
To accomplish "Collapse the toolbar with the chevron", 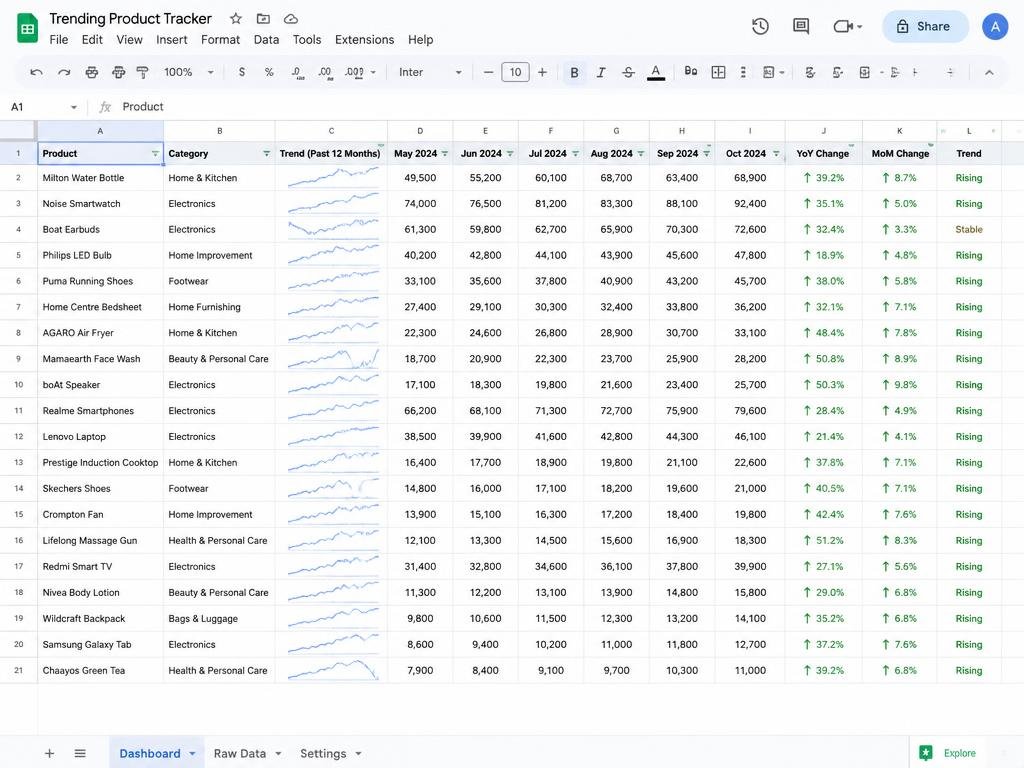I will click(989, 72).
